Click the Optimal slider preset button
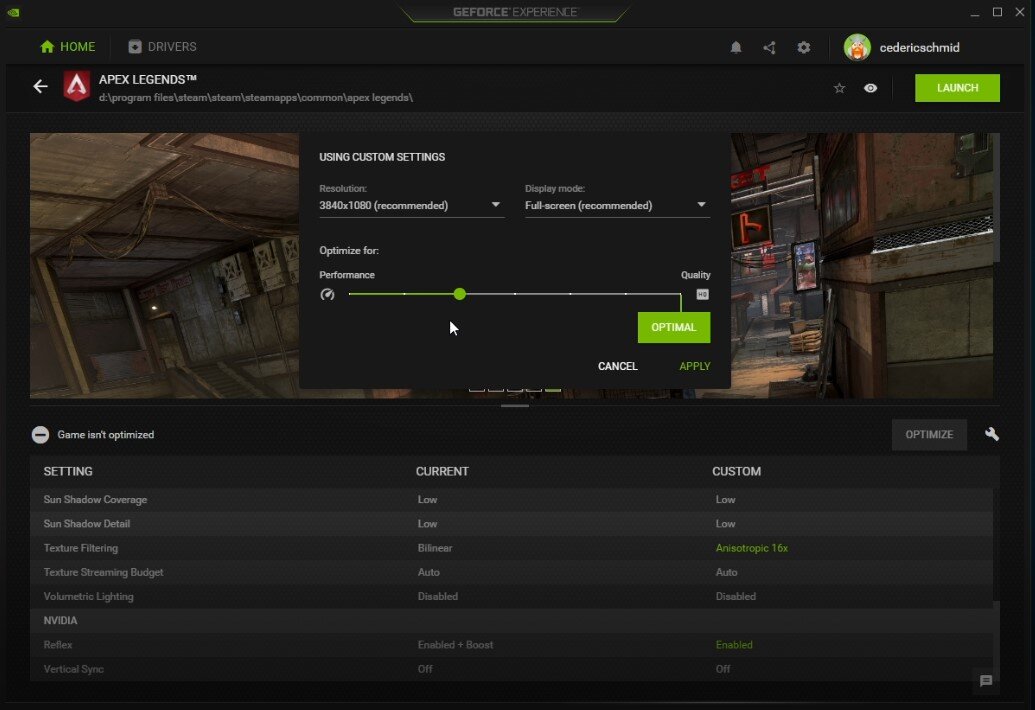The image size is (1035, 710). (x=673, y=327)
